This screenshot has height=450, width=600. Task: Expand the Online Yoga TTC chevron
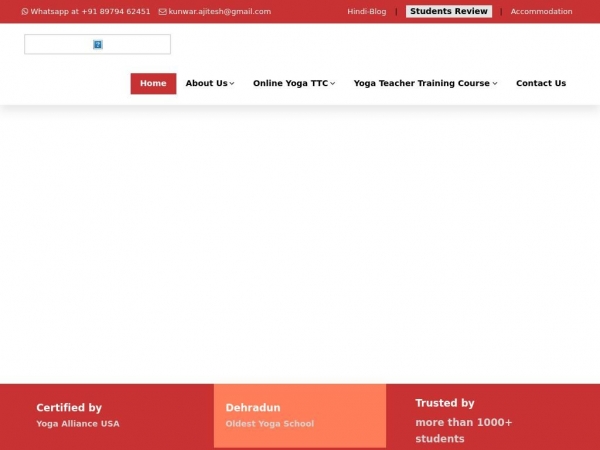click(x=333, y=84)
